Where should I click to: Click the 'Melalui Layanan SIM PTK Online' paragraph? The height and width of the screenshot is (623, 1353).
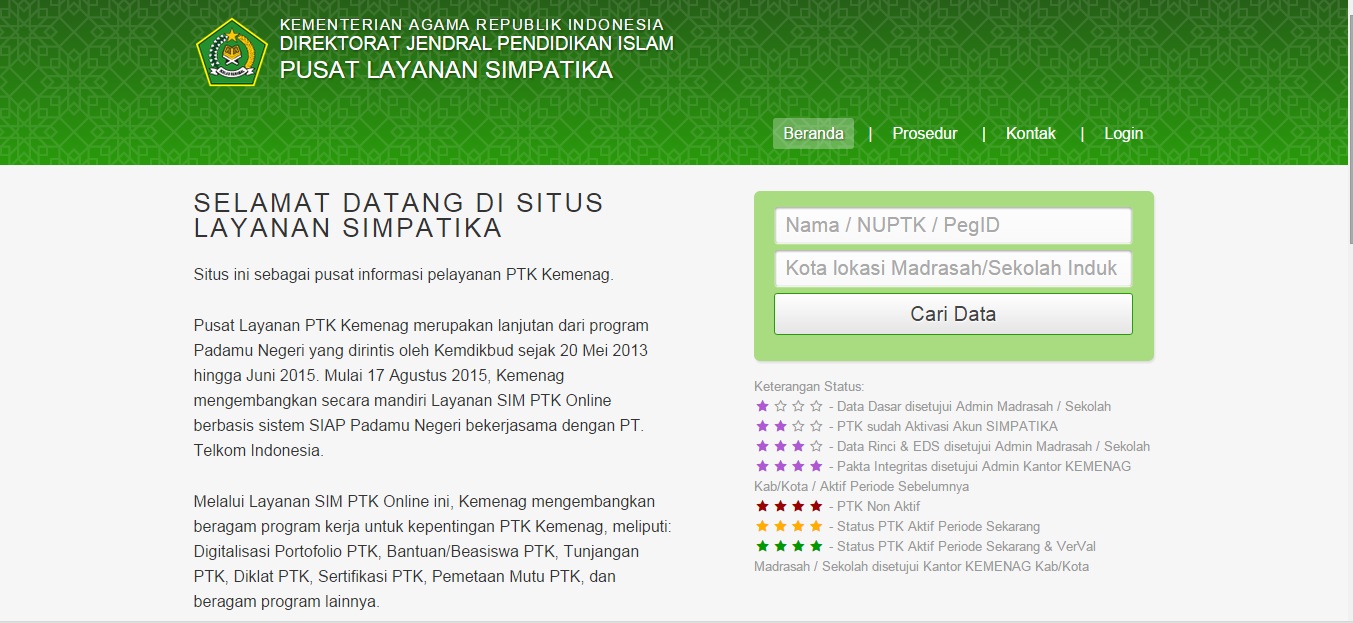coord(432,551)
